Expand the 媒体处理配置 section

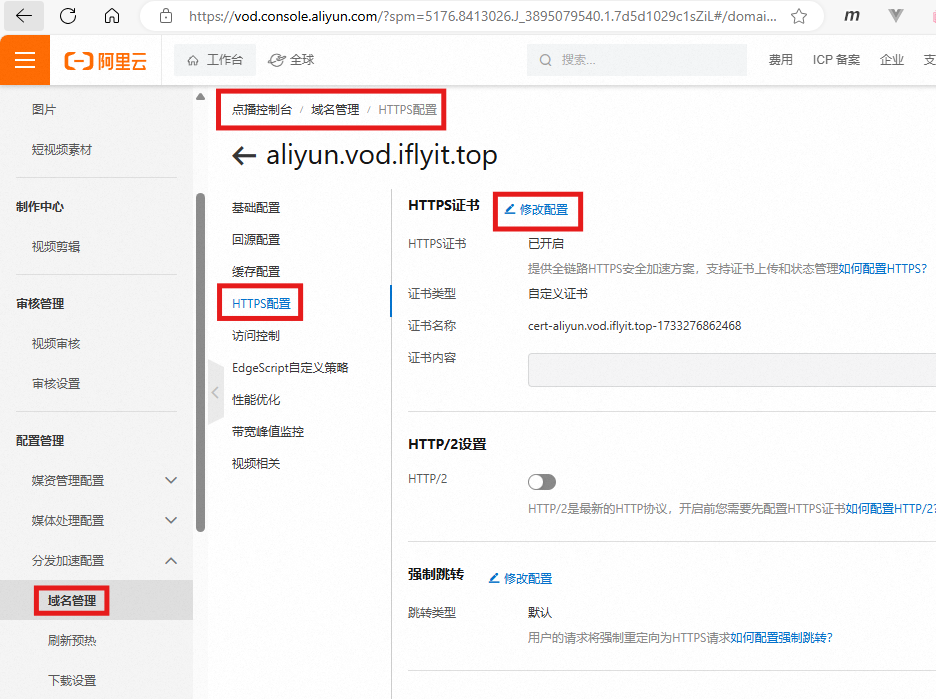(x=171, y=521)
